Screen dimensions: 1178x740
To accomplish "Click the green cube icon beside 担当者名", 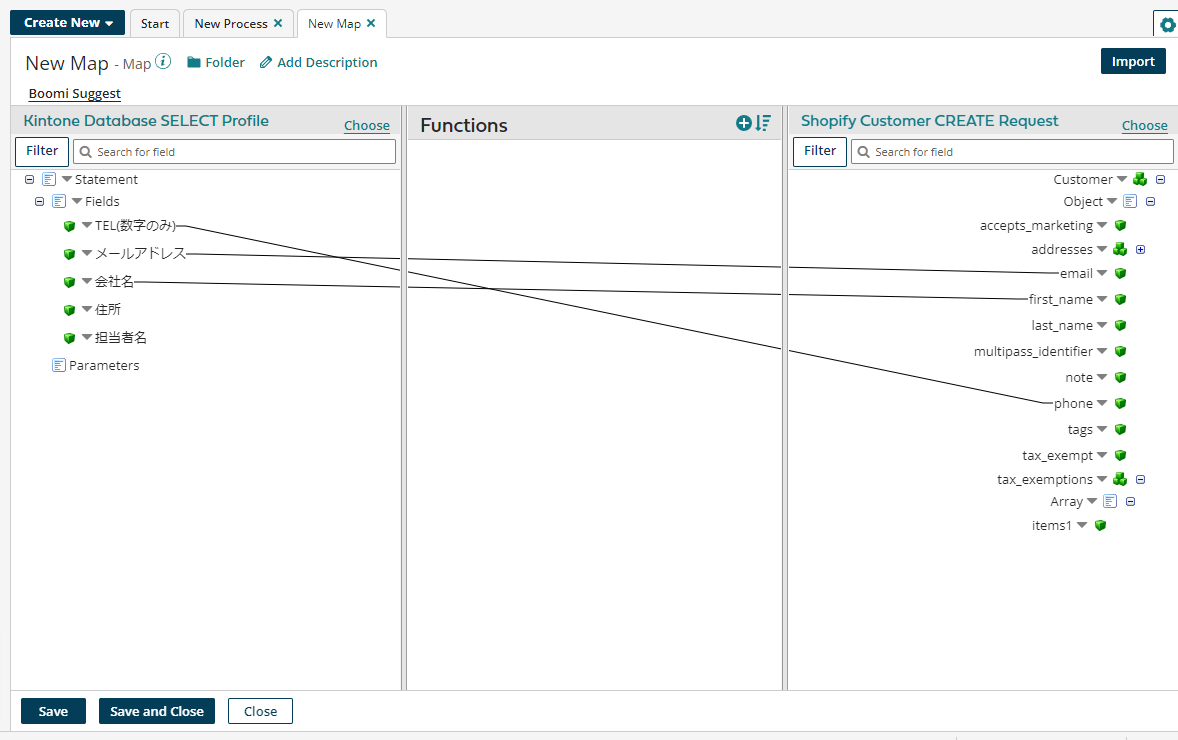I will [x=70, y=338].
